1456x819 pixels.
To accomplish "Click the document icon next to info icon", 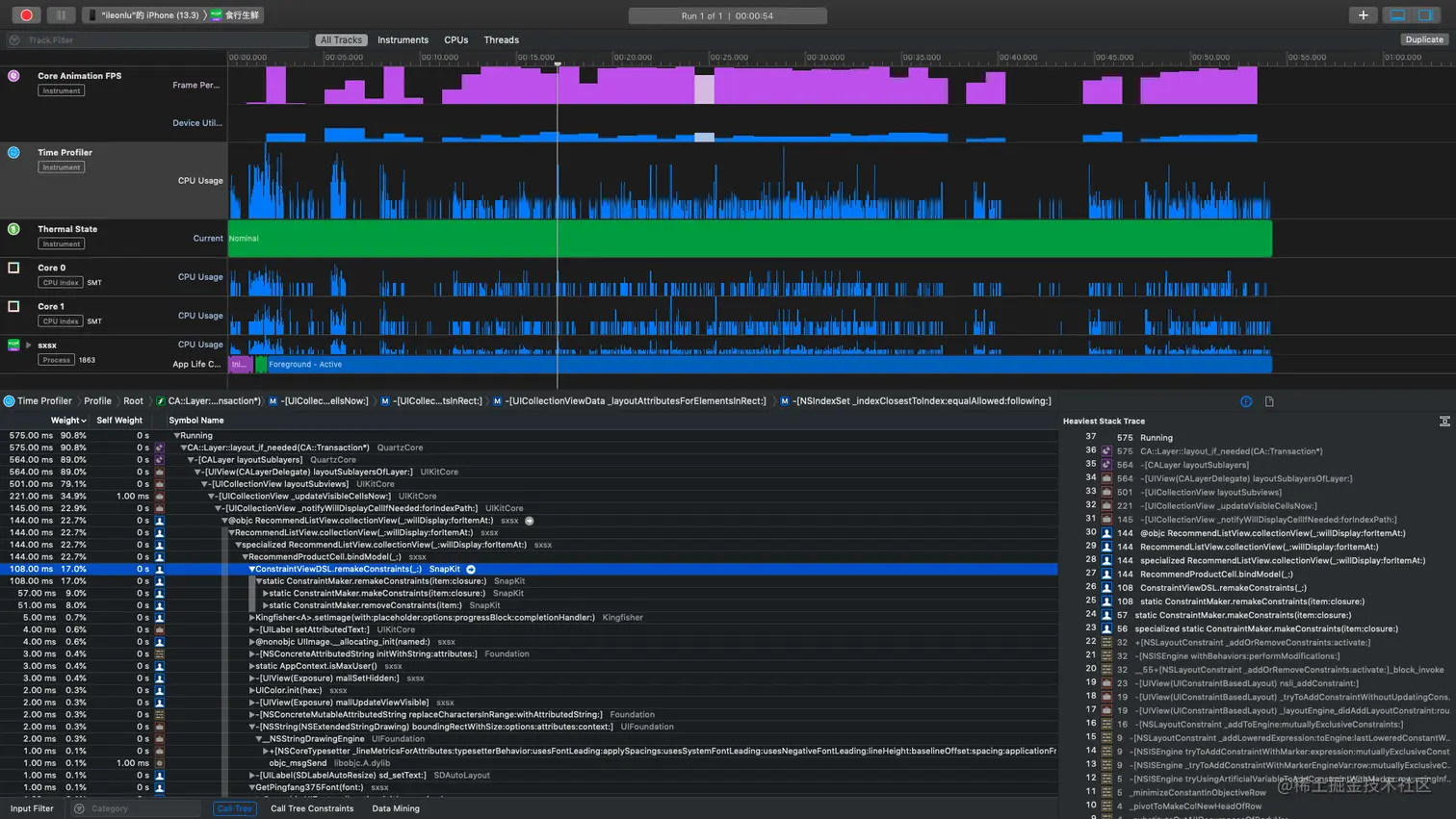I will (x=1269, y=401).
